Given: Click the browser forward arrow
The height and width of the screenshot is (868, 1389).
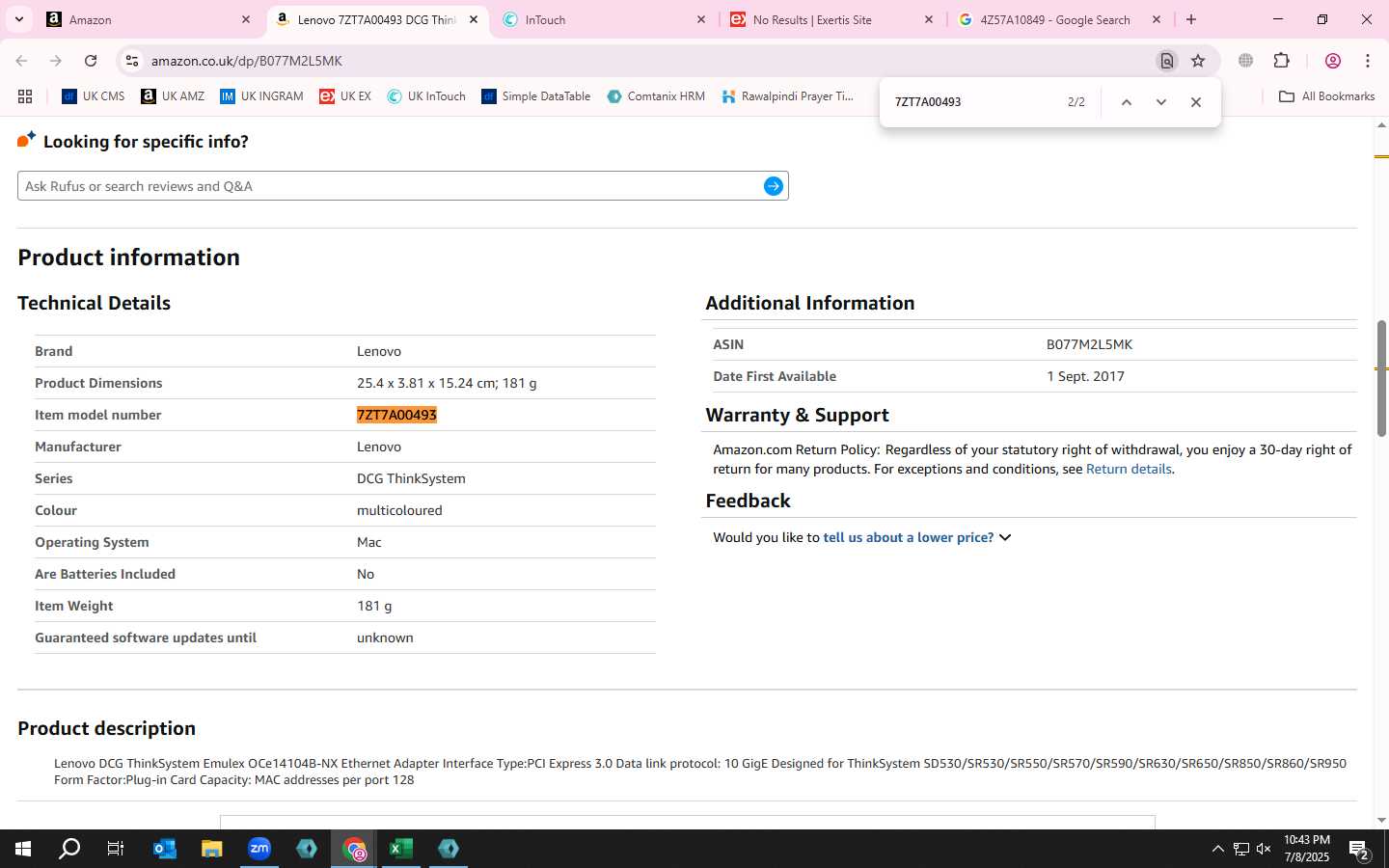Looking at the screenshot, I should (56, 61).
